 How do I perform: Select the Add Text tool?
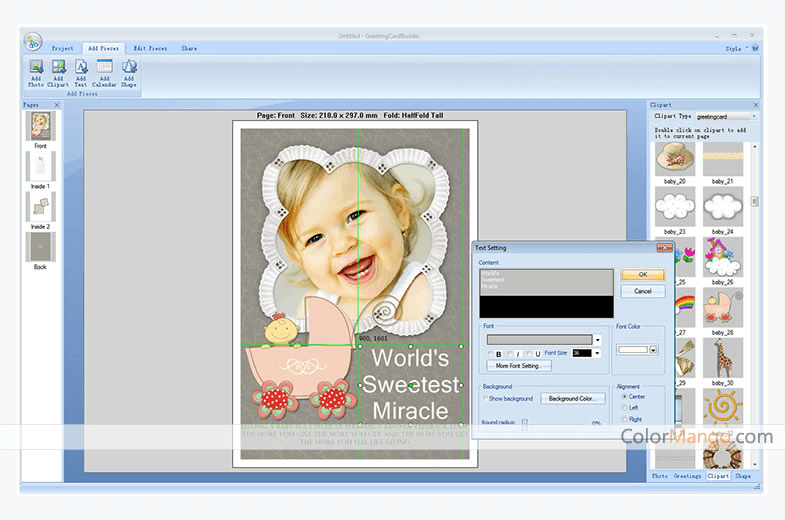pos(81,72)
